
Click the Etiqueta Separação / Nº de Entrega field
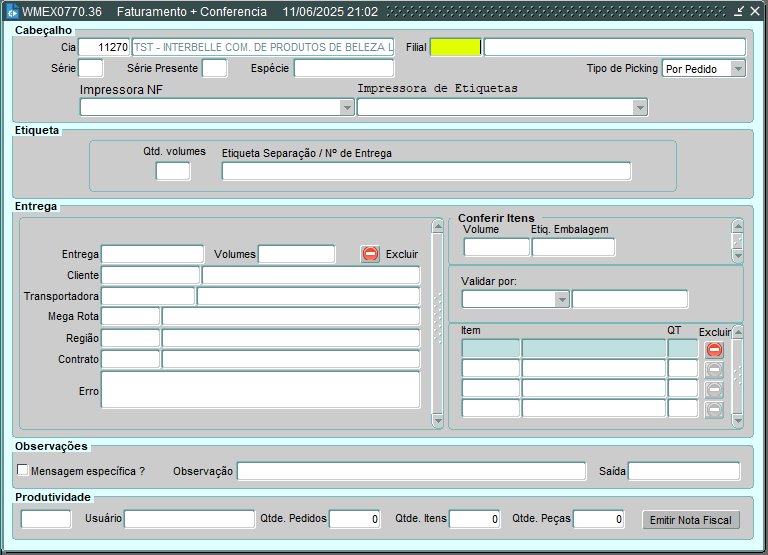point(427,171)
